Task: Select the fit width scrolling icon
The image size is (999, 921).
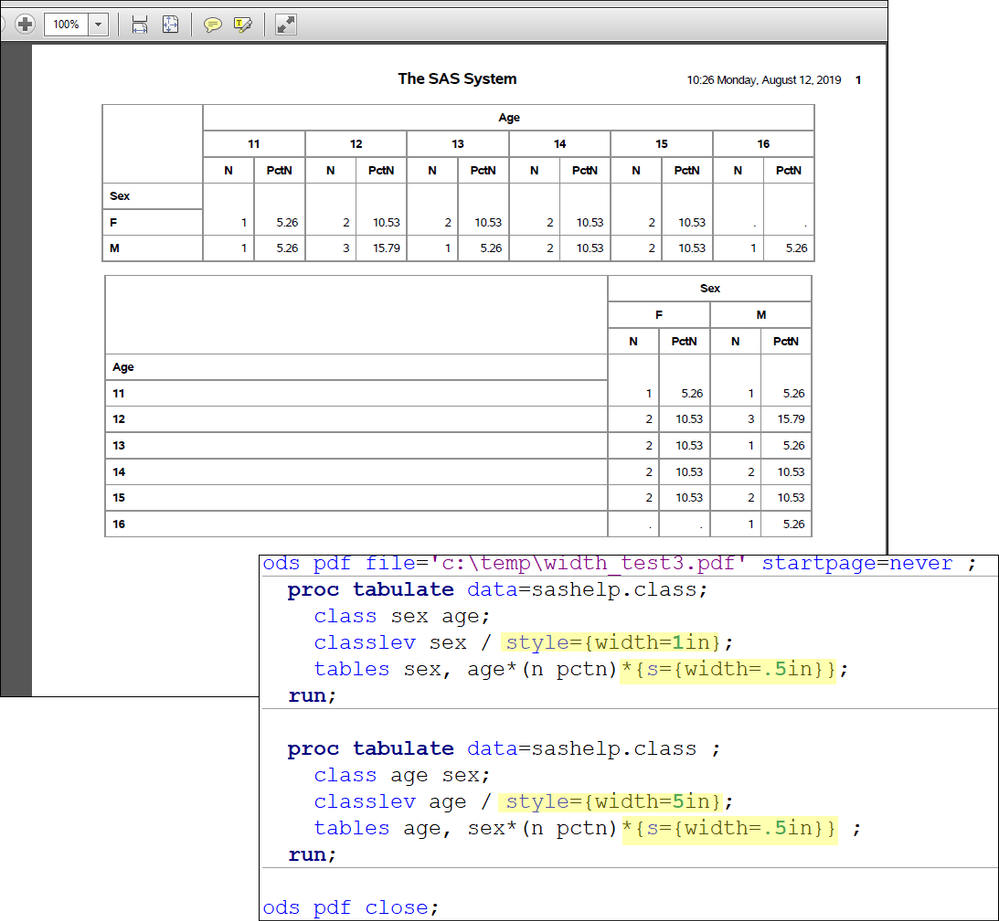Action: coord(140,24)
